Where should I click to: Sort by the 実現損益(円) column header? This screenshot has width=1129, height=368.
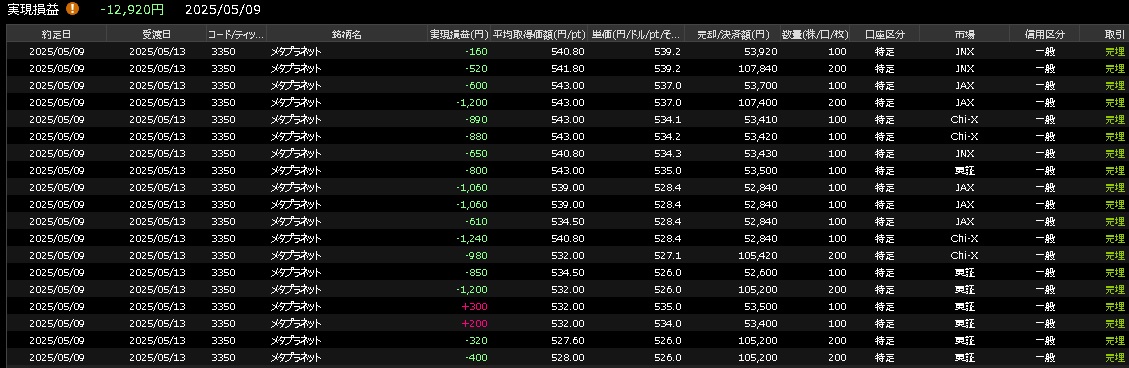tap(459, 34)
